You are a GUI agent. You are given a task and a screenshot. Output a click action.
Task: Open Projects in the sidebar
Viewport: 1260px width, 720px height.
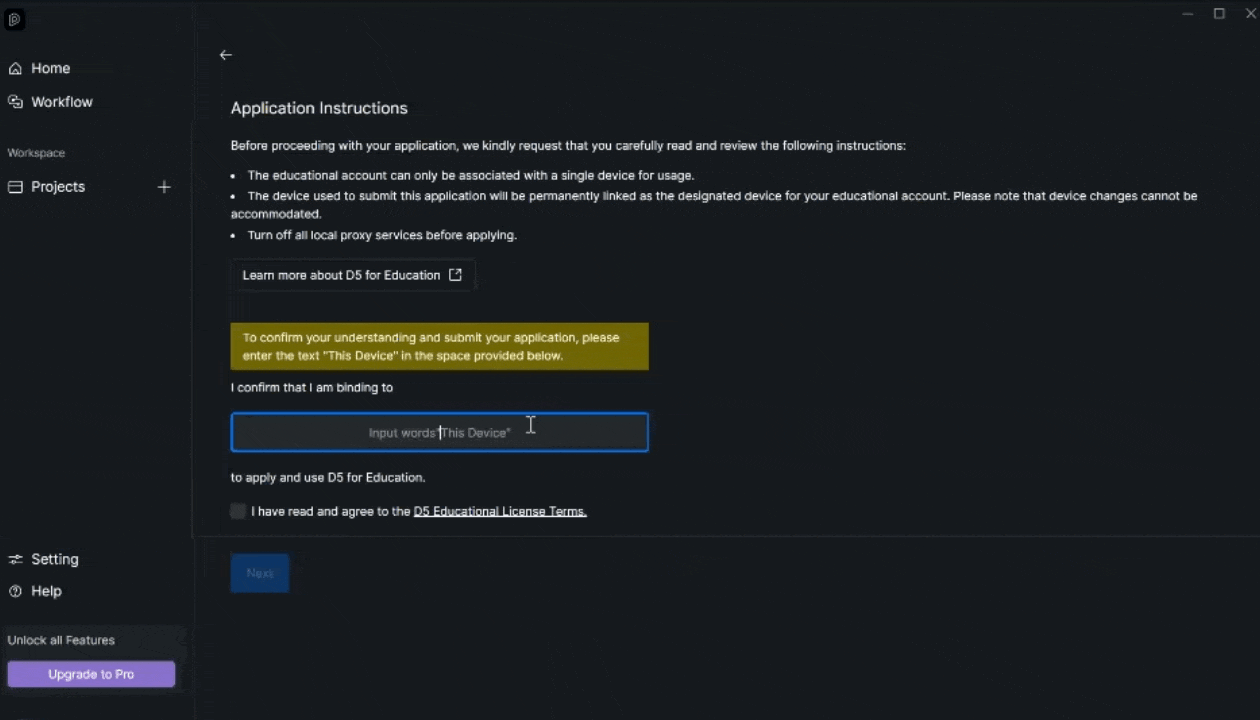pyautogui.click(x=47, y=187)
